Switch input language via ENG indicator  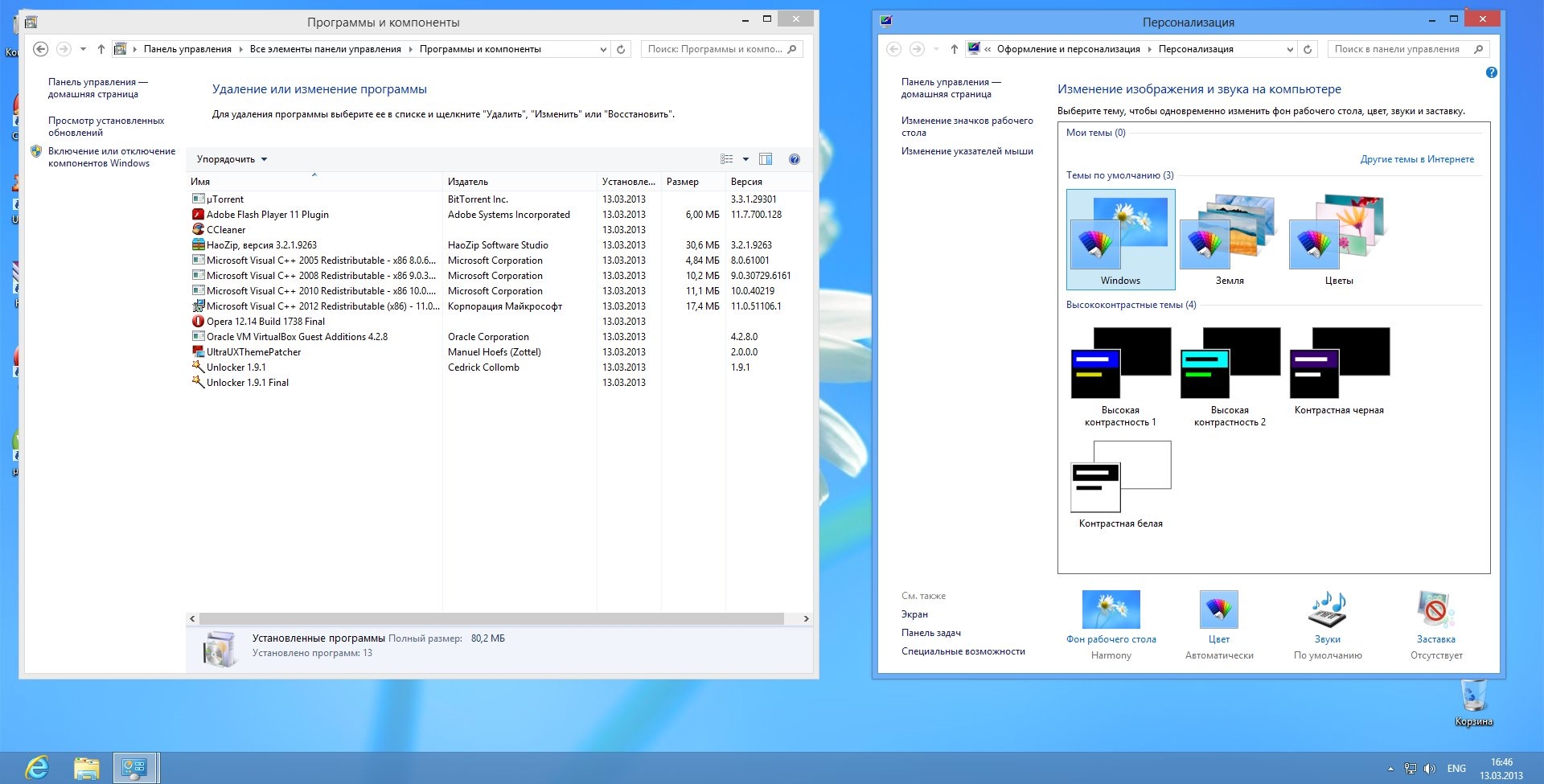click(x=1456, y=769)
